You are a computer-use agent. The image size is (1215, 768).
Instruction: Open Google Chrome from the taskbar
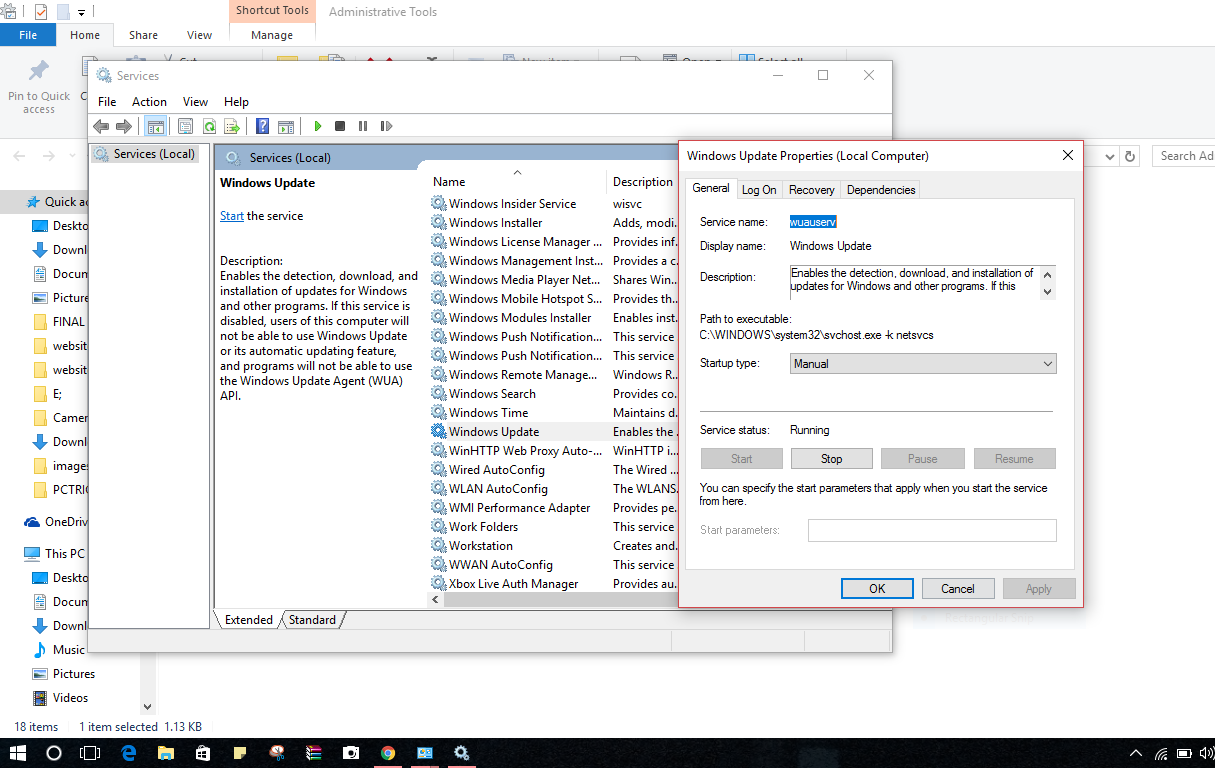click(x=388, y=753)
